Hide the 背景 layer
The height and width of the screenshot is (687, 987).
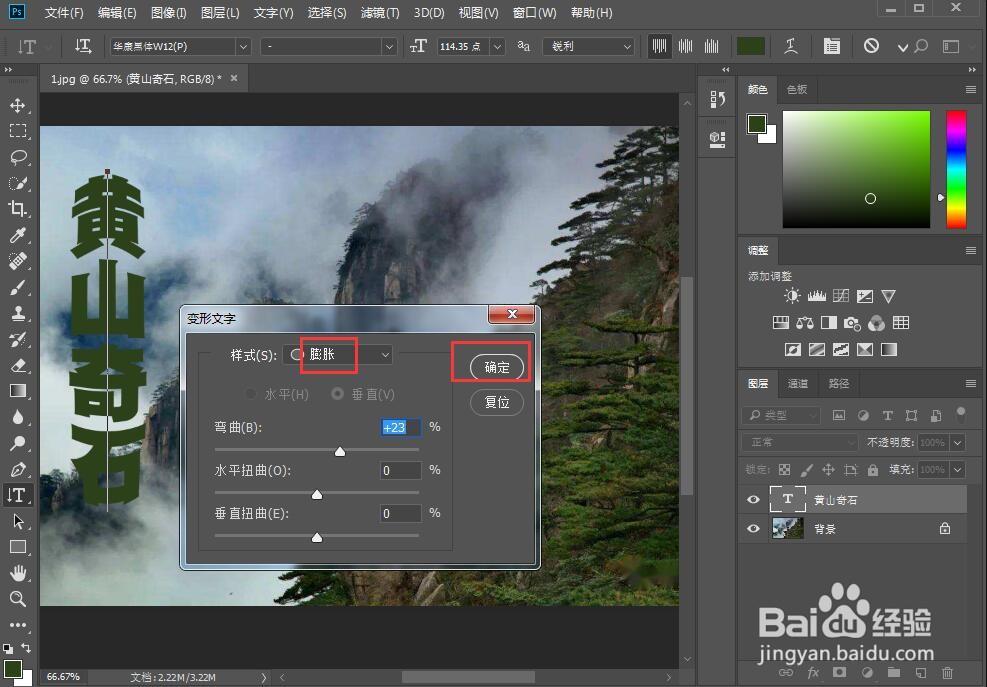(x=753, y=529)
